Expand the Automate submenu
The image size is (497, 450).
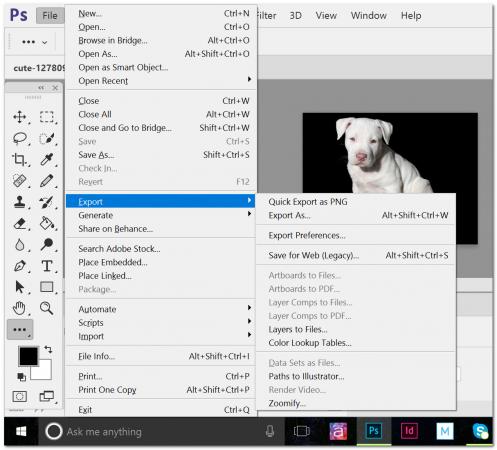(160, 309)
